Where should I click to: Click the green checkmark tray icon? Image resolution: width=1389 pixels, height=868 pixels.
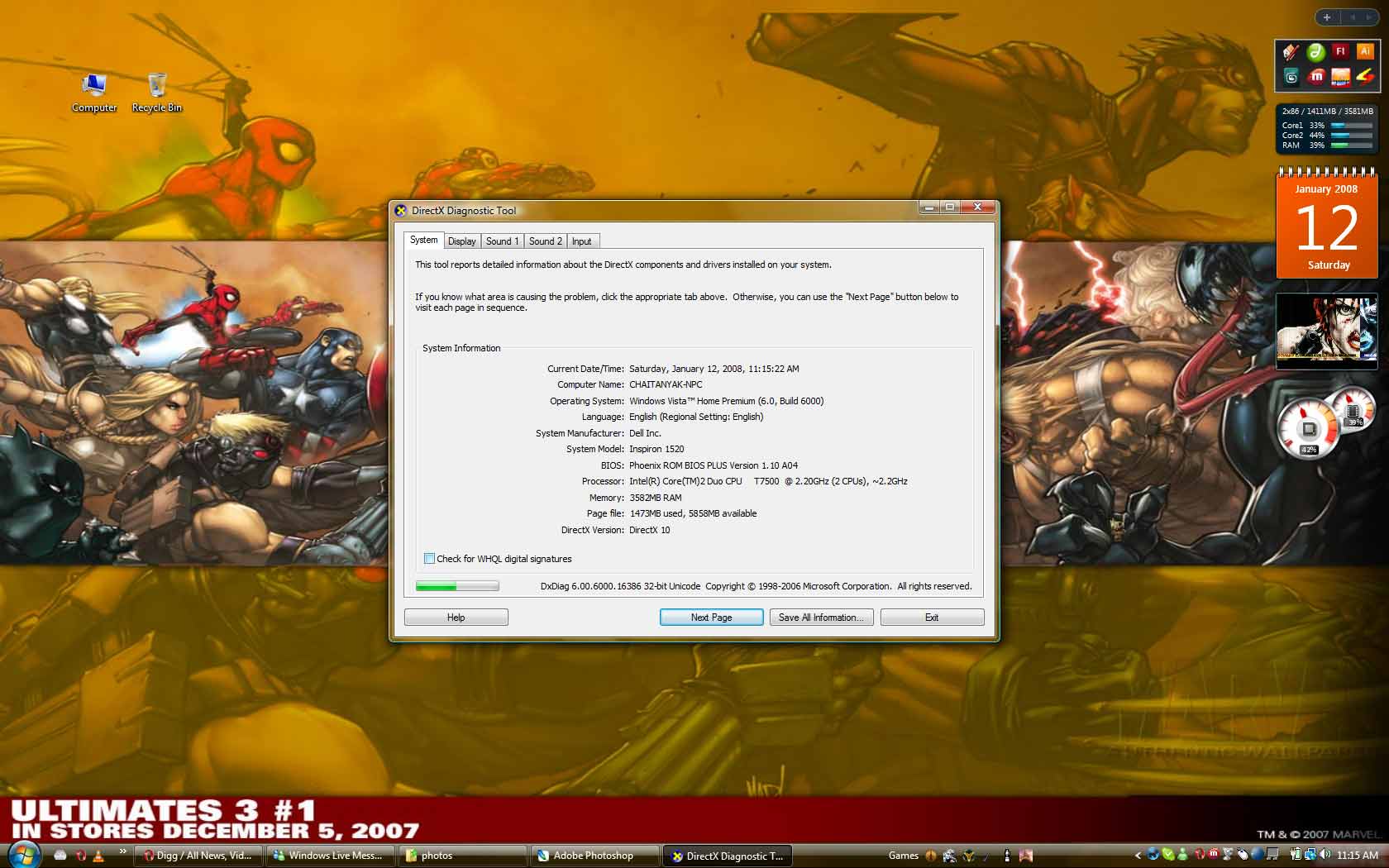pos(1168,855)
